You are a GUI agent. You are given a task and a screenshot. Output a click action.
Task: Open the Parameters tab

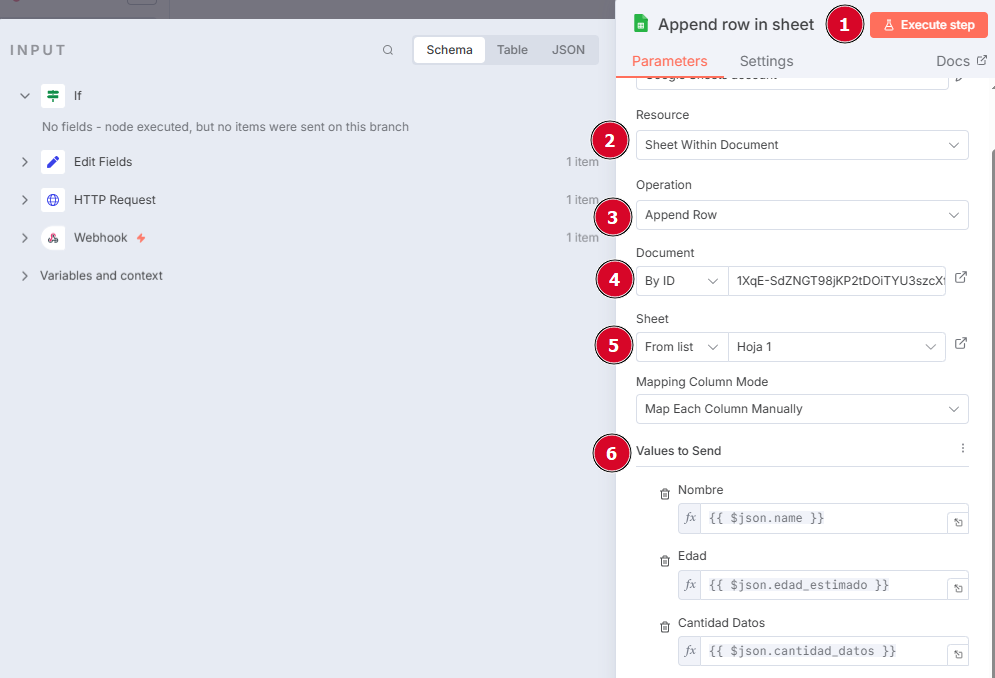coord(669,62)
